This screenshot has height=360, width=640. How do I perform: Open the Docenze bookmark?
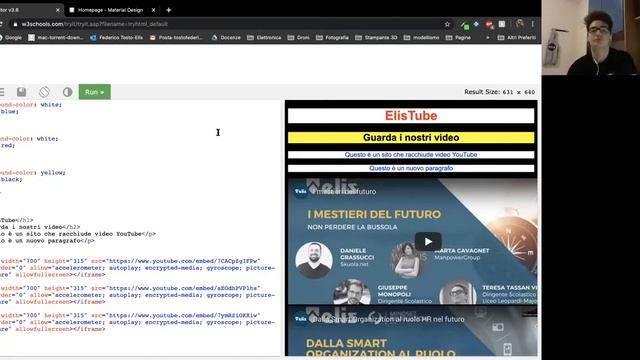[x=226, y=38]
